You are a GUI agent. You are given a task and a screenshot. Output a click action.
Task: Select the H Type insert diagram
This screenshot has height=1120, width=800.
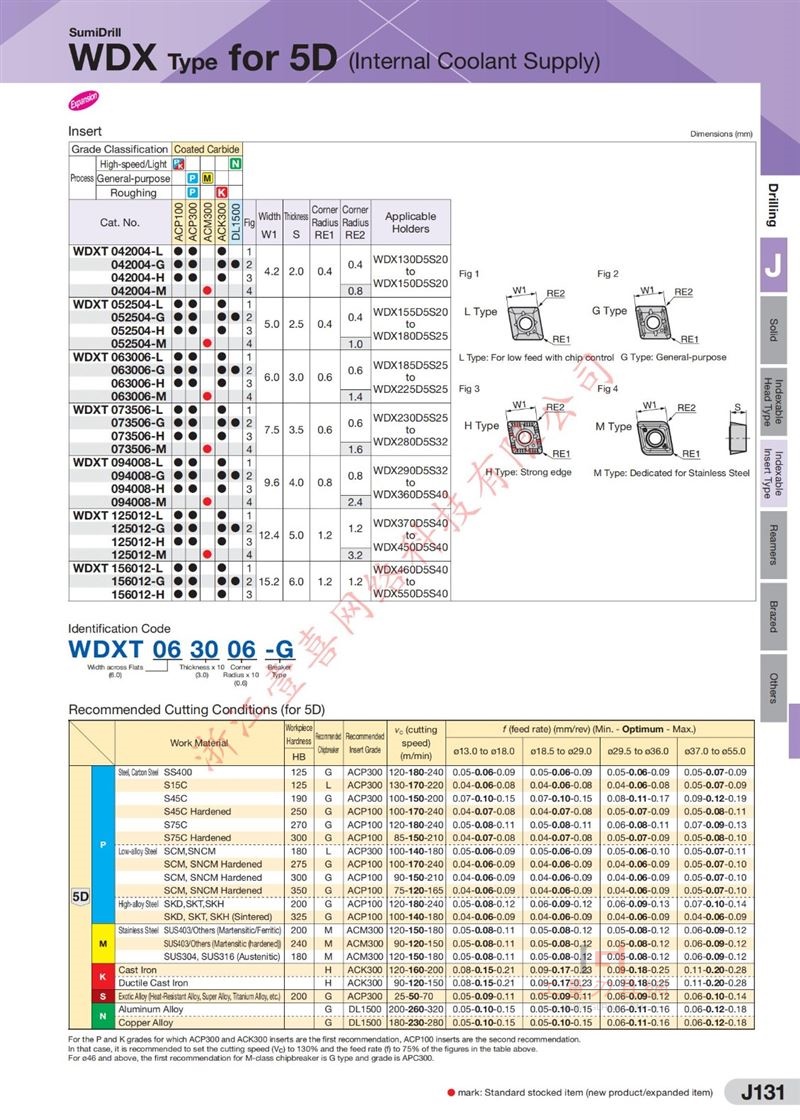(x=527, y=436)
